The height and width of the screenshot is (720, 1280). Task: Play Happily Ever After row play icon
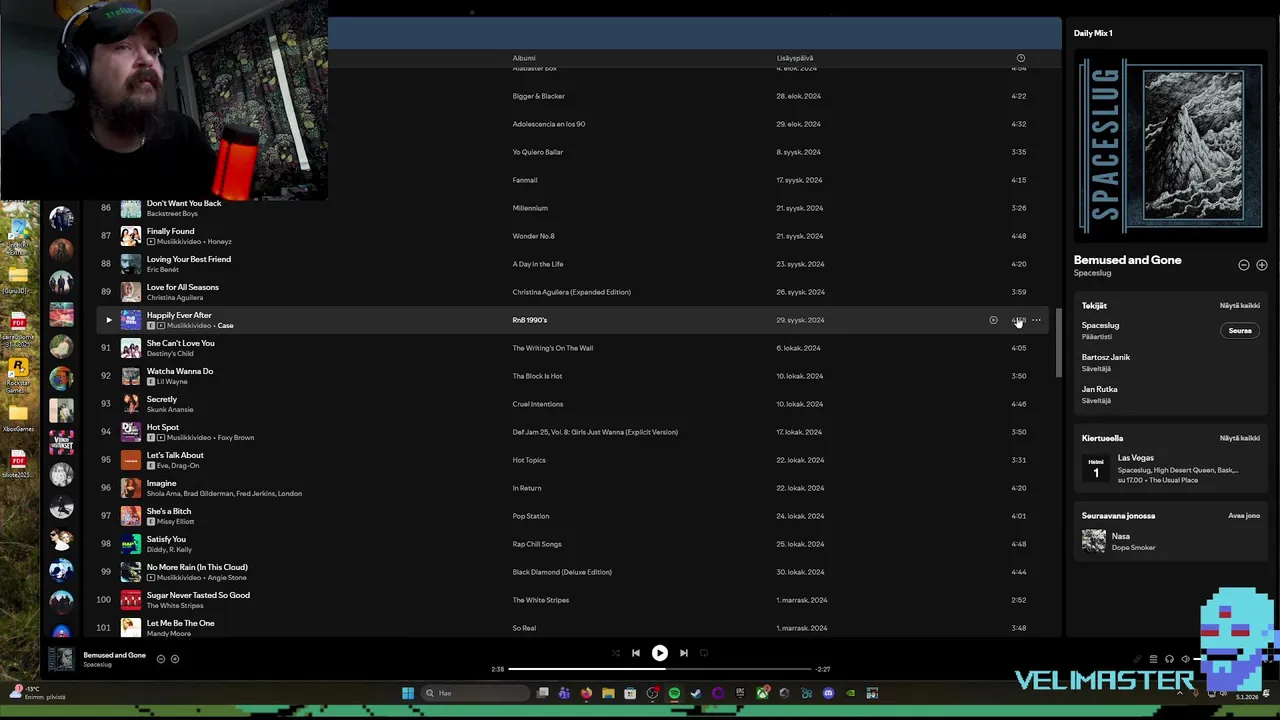[109, 320]
